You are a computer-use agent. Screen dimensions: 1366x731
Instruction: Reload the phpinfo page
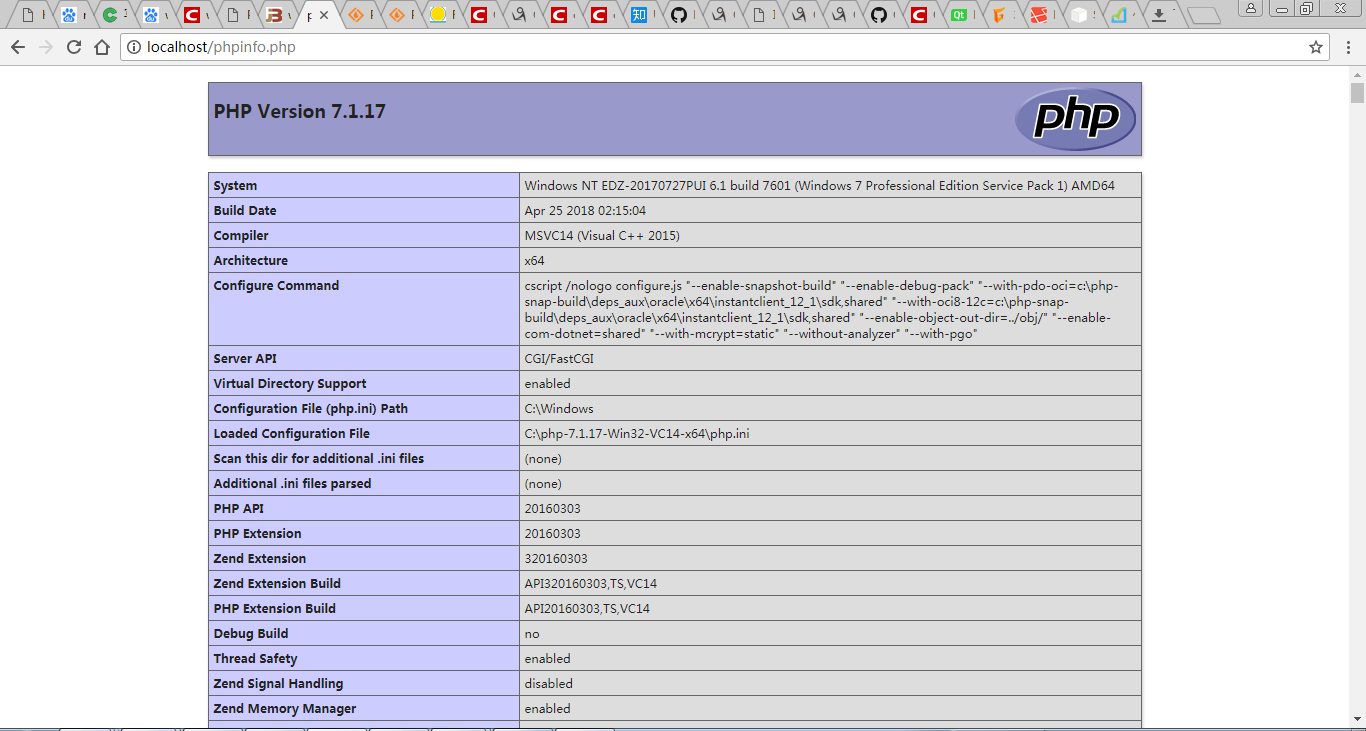[75, 46]
